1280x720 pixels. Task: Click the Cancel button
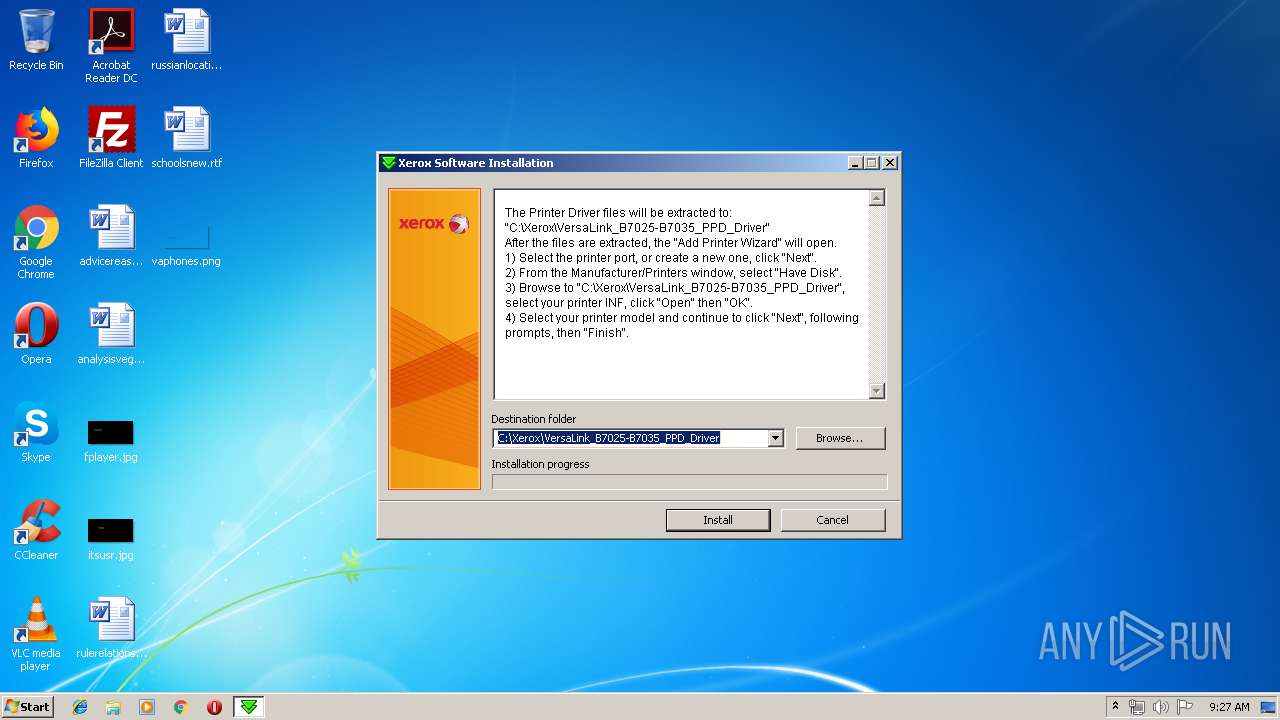(832, 520)
